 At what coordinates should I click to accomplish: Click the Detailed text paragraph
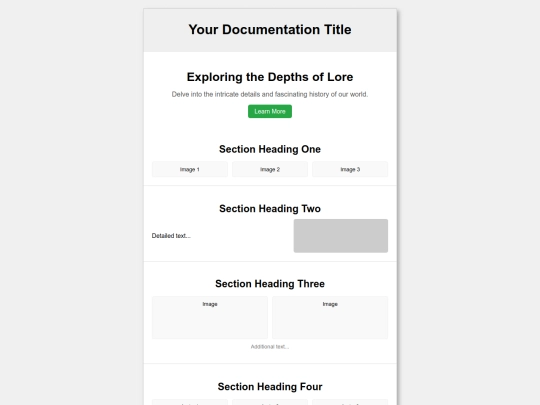point(171,236)
